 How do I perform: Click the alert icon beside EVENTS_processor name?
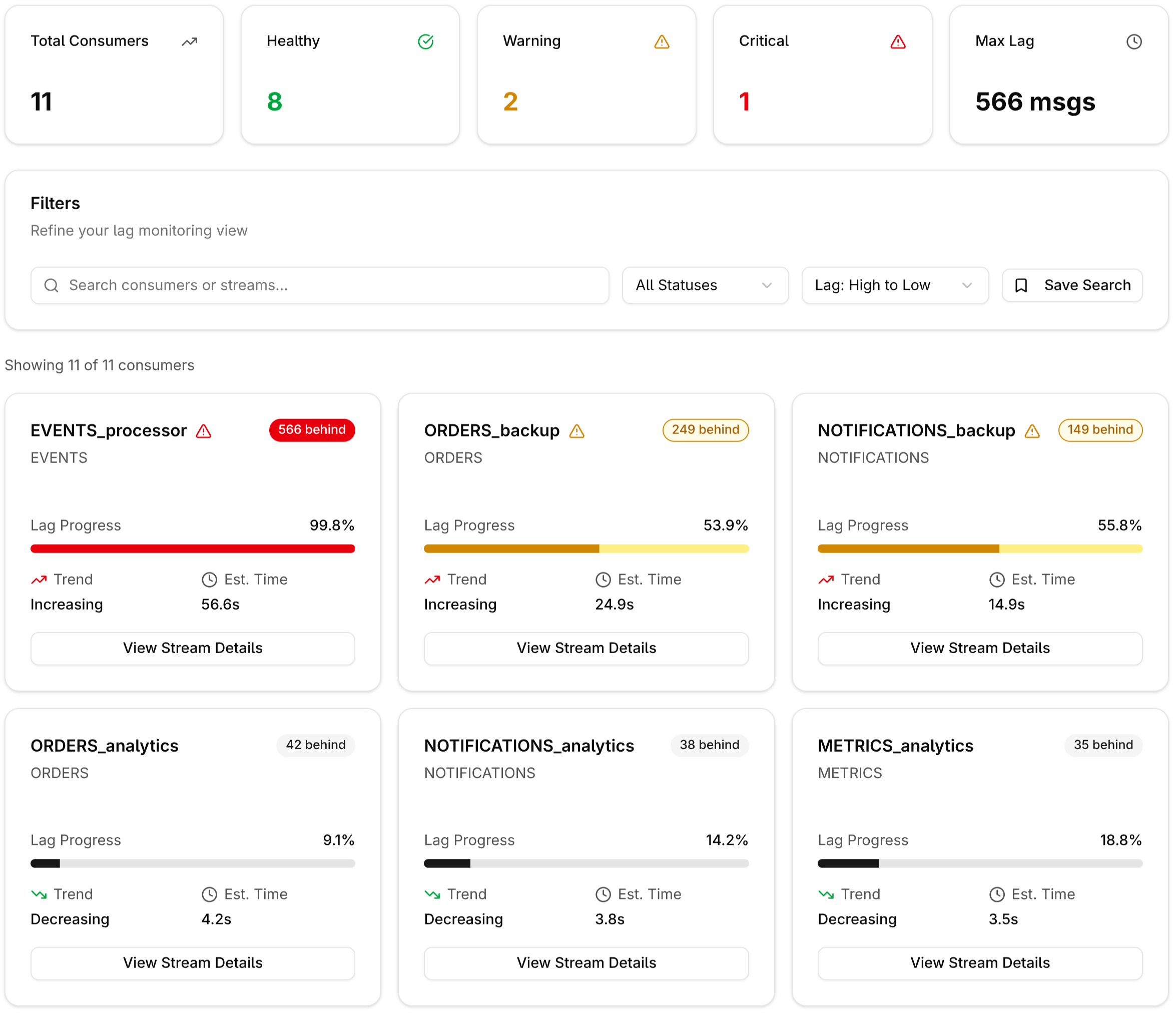point(204,431)
